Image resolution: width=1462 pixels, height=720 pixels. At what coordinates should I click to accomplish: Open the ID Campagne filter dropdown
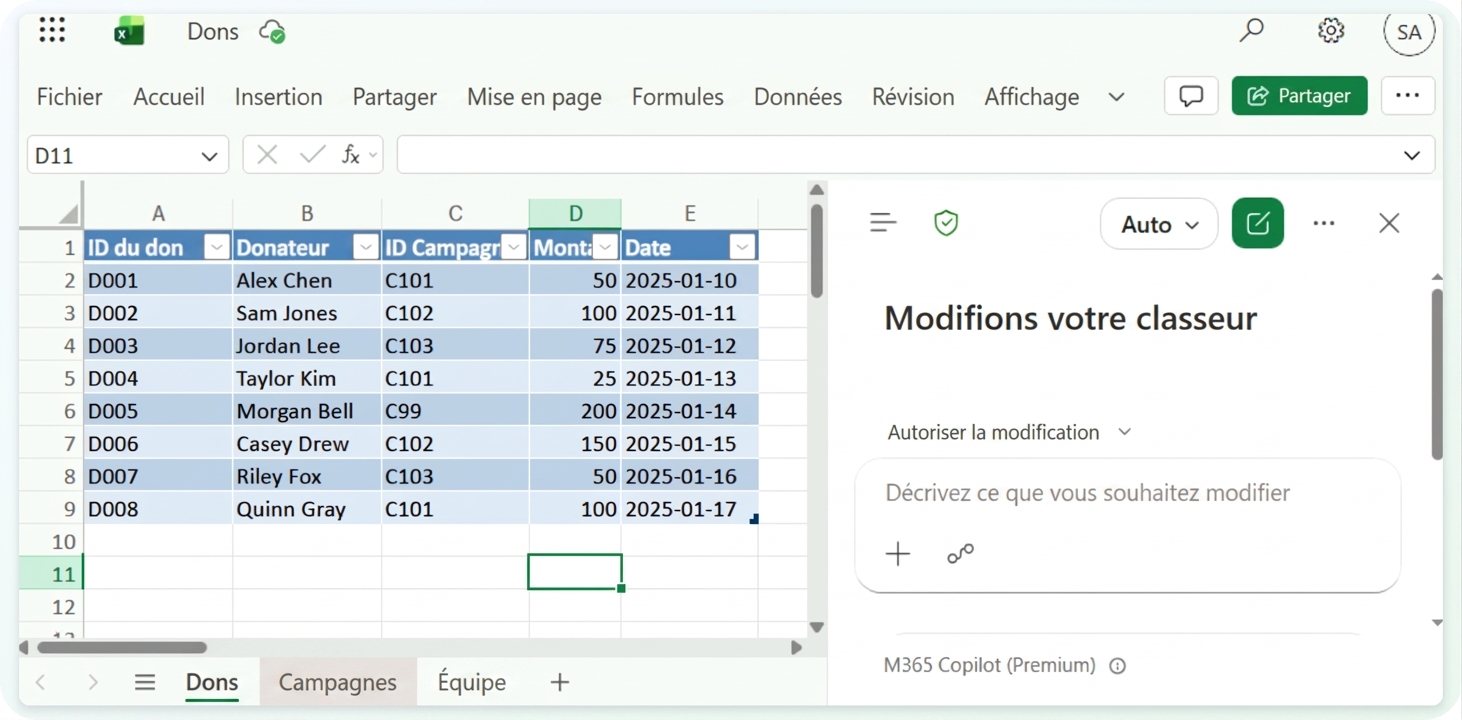pyautogui.click(x=514, y=247)
